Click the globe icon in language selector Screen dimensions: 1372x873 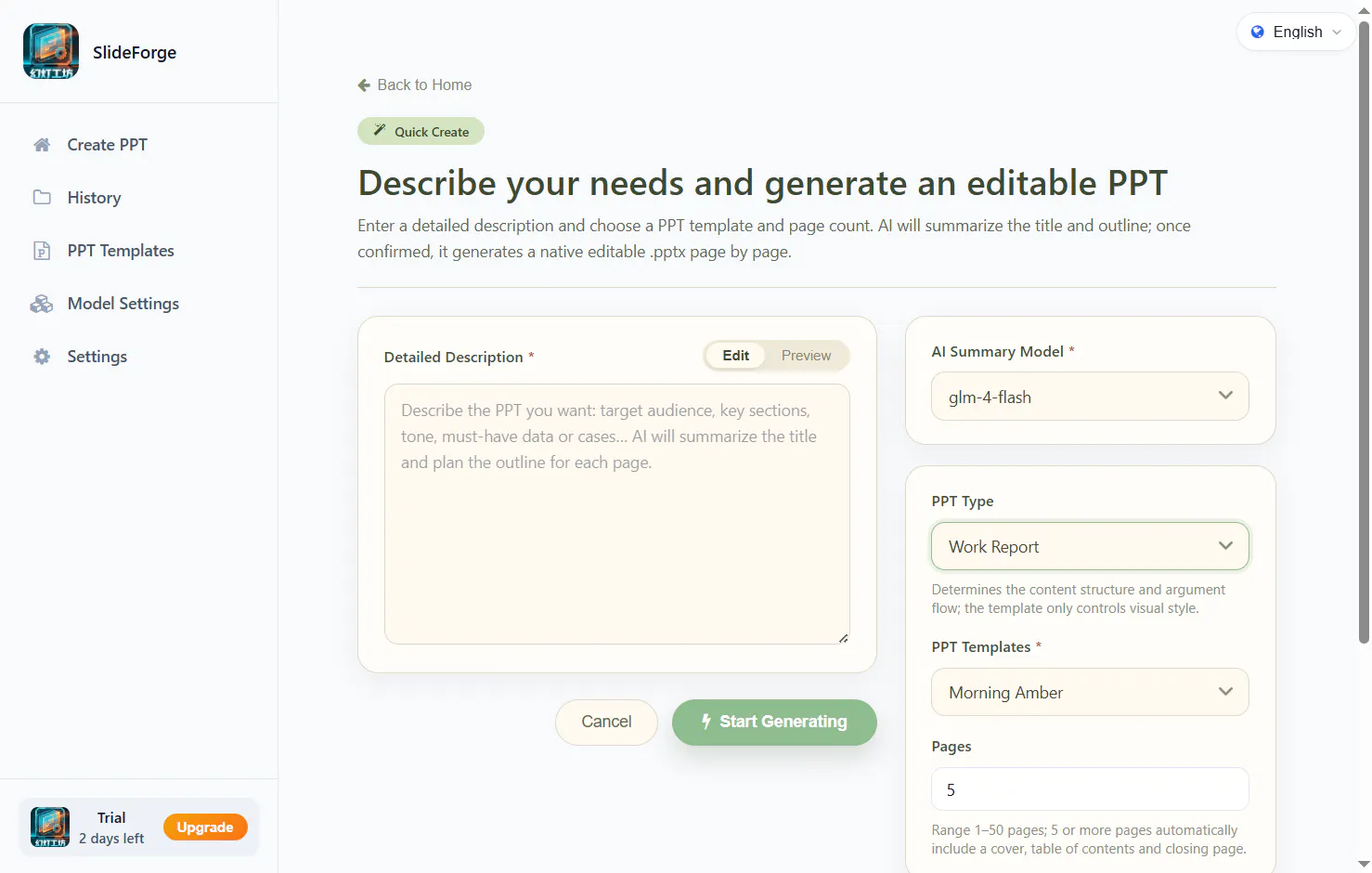point(1258,32)
